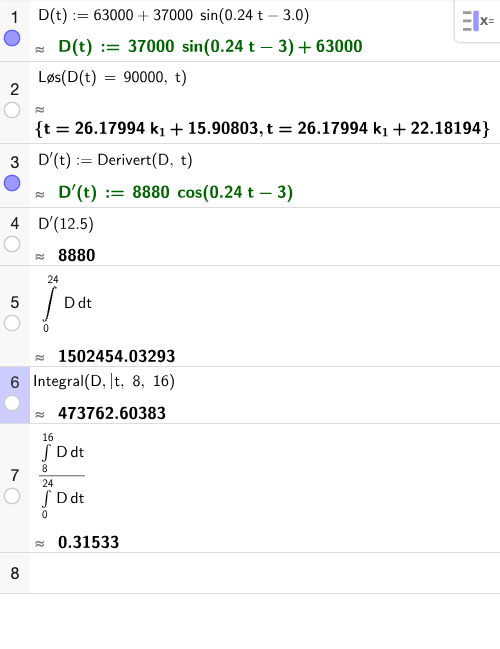Click output value 1502454.03293
The height and width of the screenshot is (649, 500).
[x=117, y=356]
